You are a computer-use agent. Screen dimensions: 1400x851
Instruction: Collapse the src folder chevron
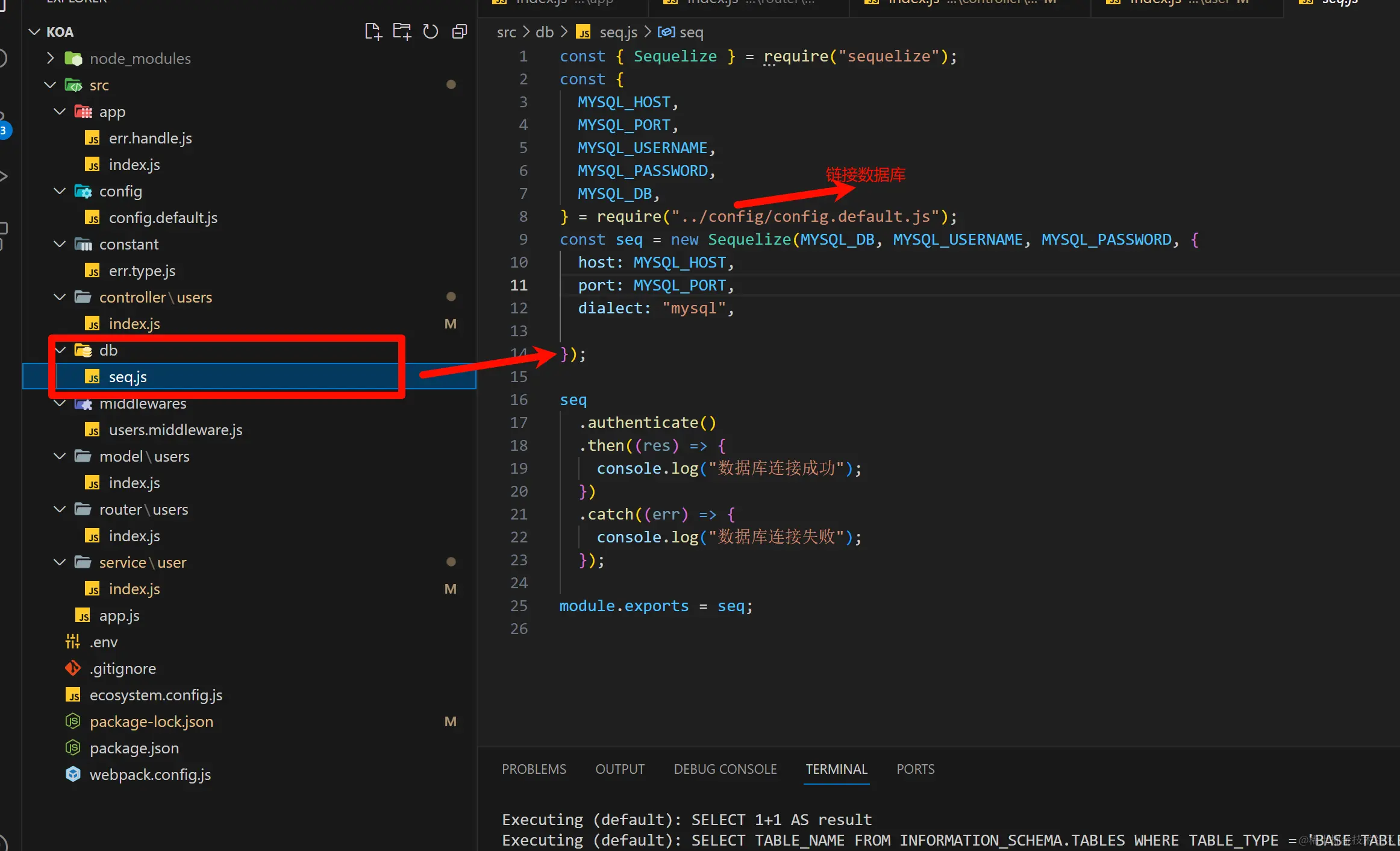point(51,85)
